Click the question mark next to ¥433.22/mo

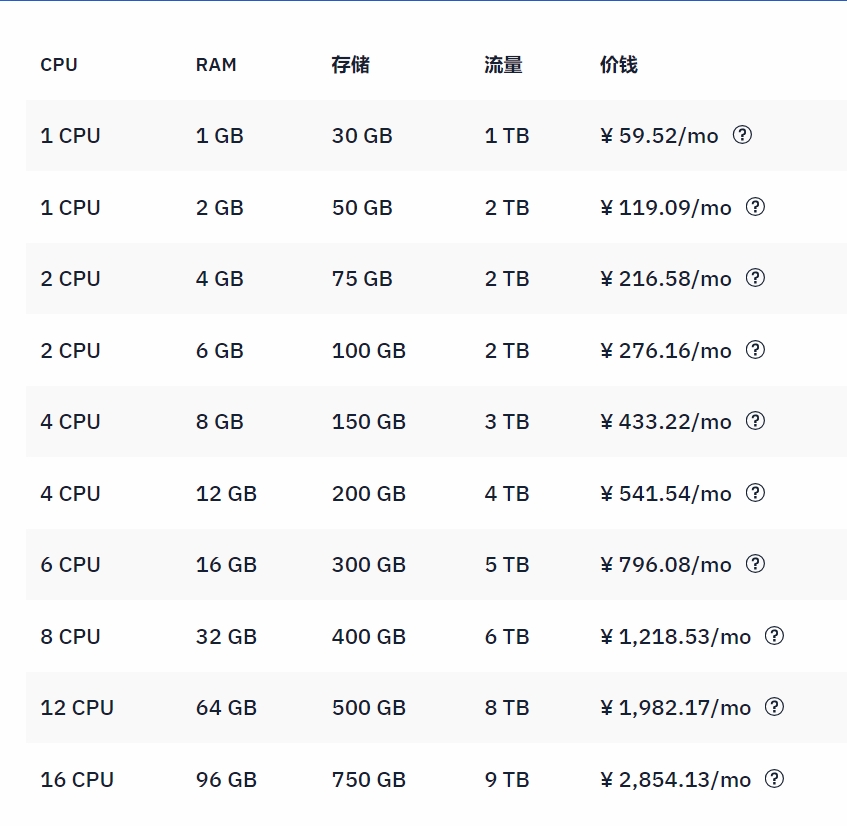point(756,422)
